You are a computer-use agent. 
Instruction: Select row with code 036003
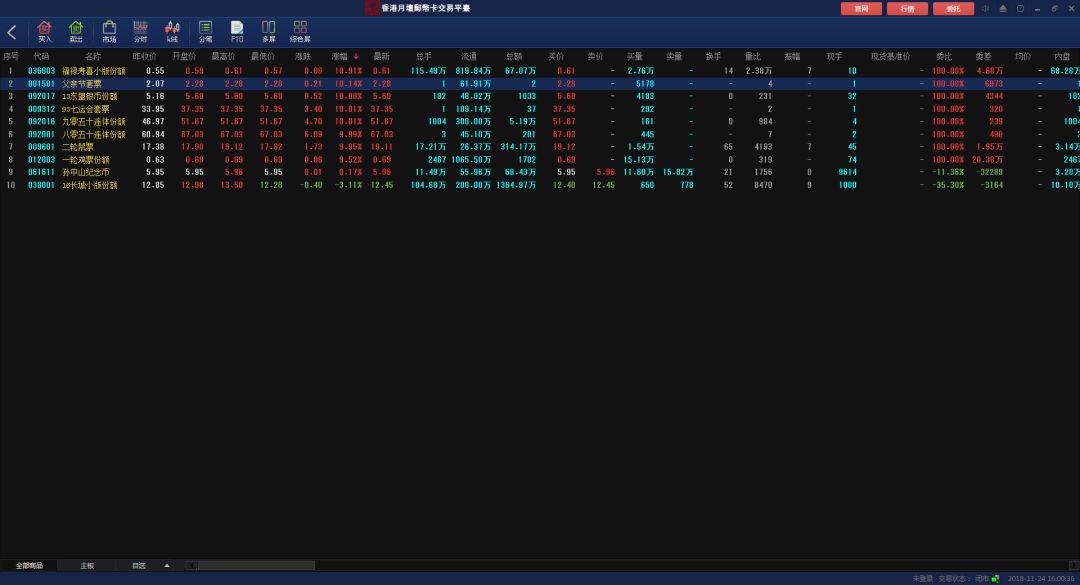click(41, 71)
